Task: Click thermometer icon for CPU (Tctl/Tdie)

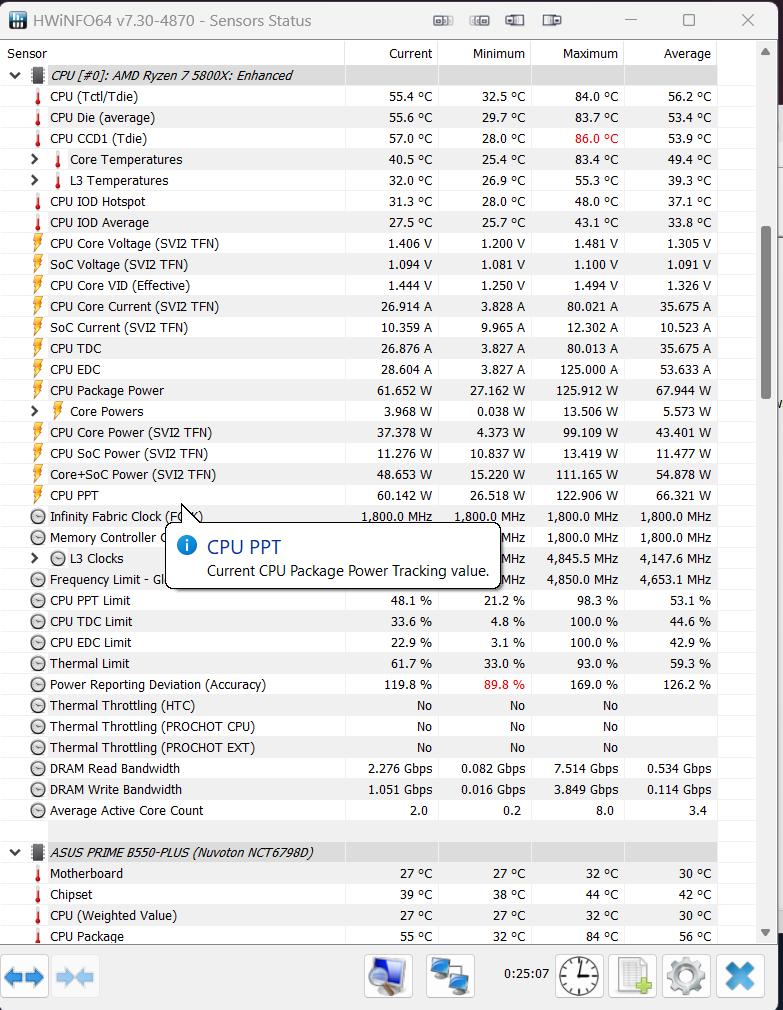Action: click(37, 97)
